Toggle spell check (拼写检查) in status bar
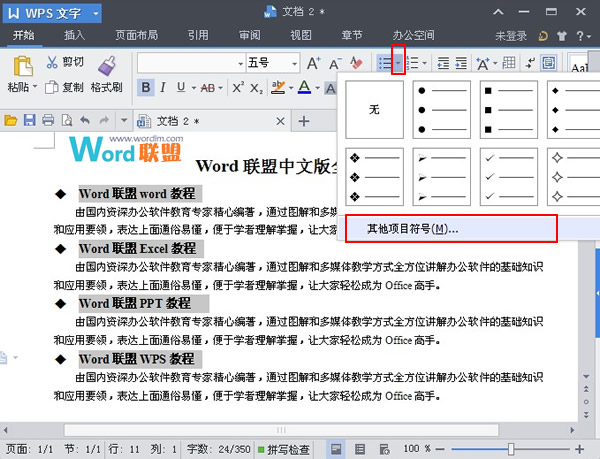The image size is (600, 459). coord(284,449)
